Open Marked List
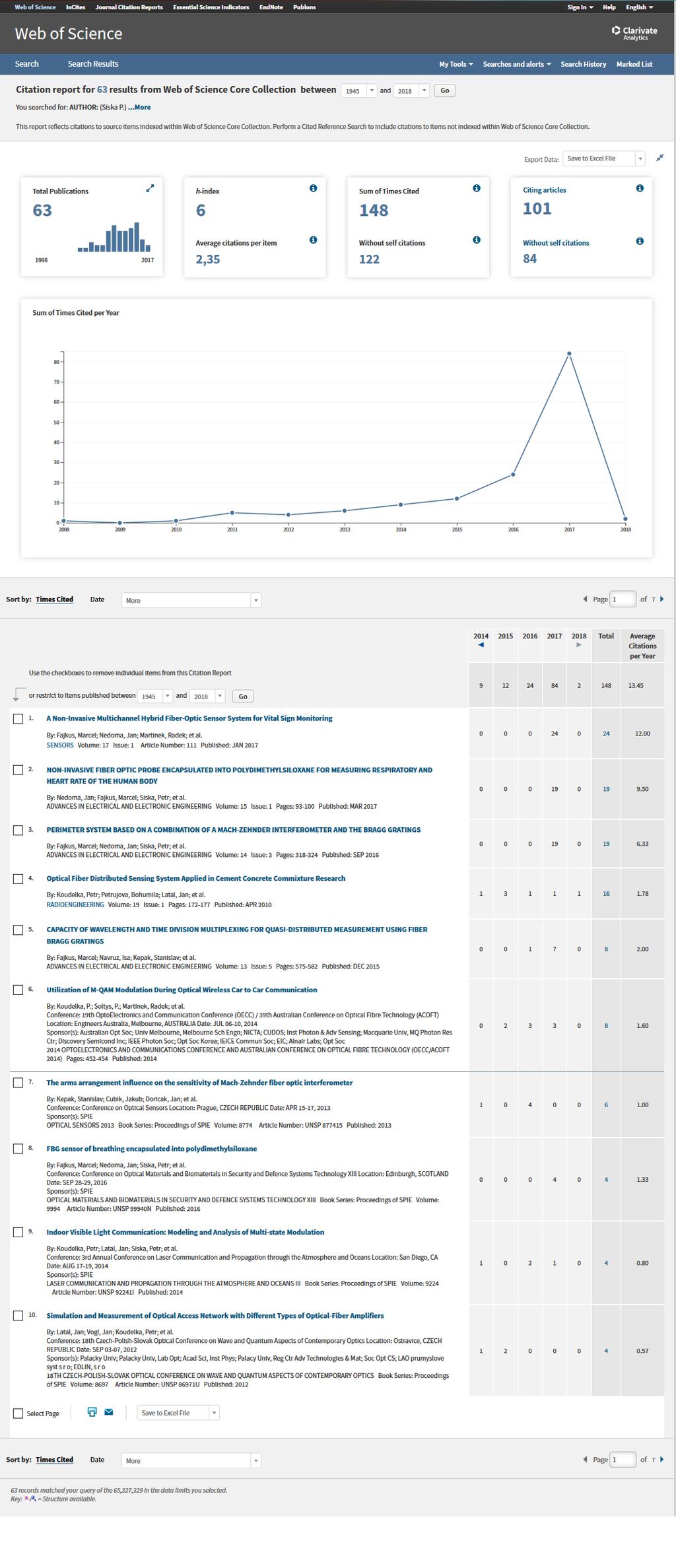 [x=634, y=64]
